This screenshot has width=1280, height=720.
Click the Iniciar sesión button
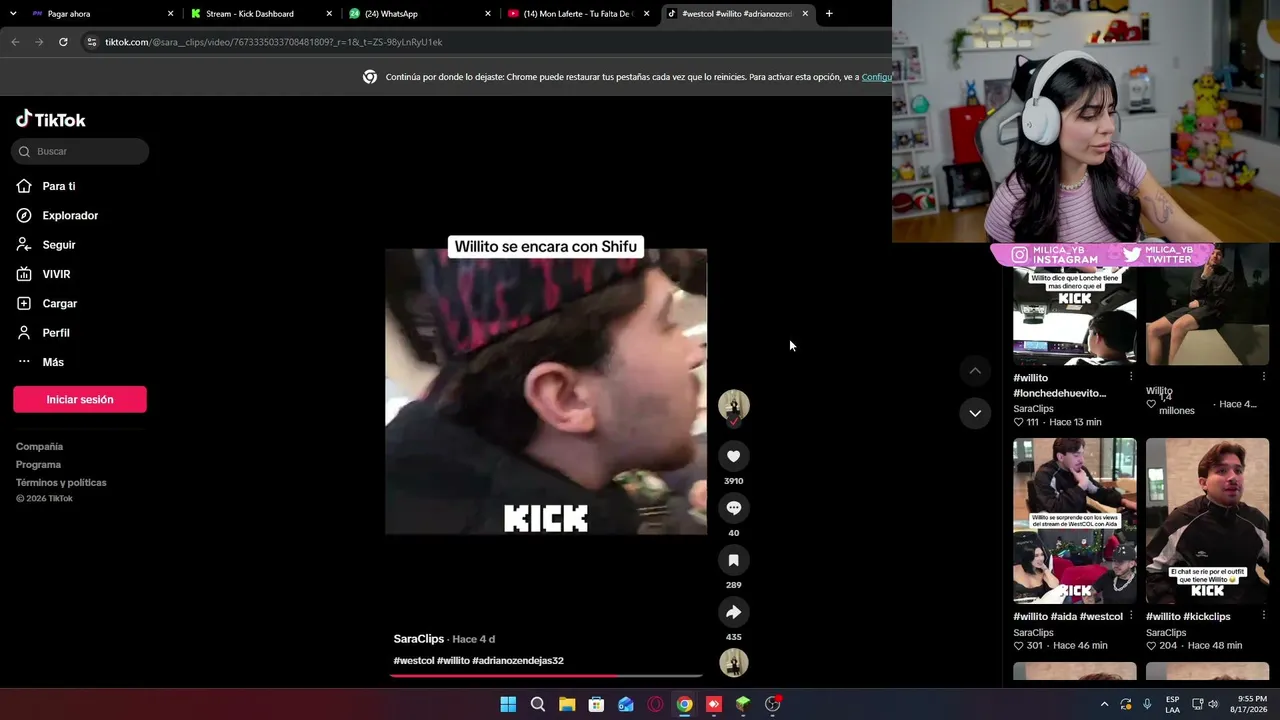(80, 399)
